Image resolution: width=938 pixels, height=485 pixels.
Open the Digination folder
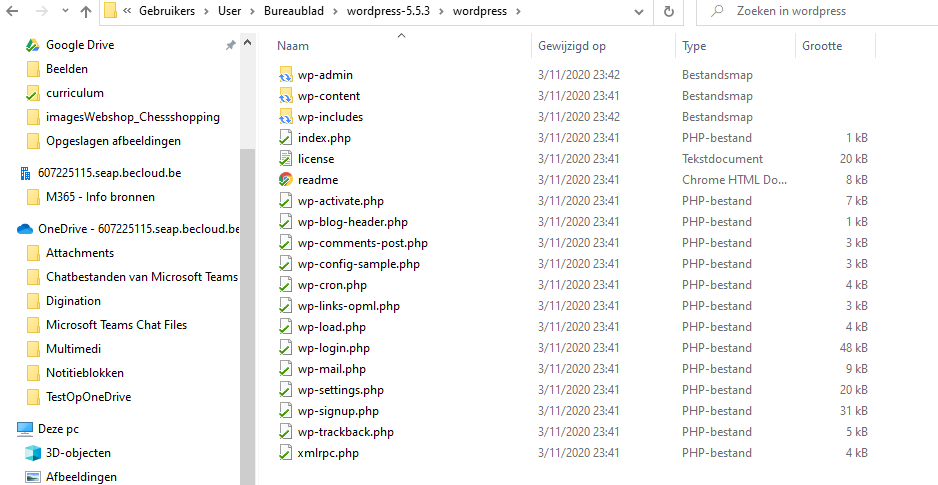point(73,301)
